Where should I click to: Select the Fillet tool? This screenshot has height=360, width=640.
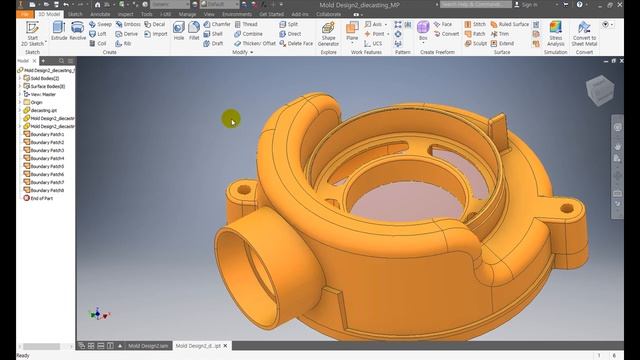pyautogui.click(x=194, y=31)
